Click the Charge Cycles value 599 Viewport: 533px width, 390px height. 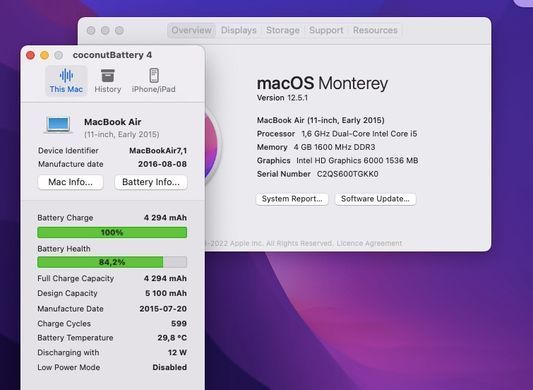point(179,324)
